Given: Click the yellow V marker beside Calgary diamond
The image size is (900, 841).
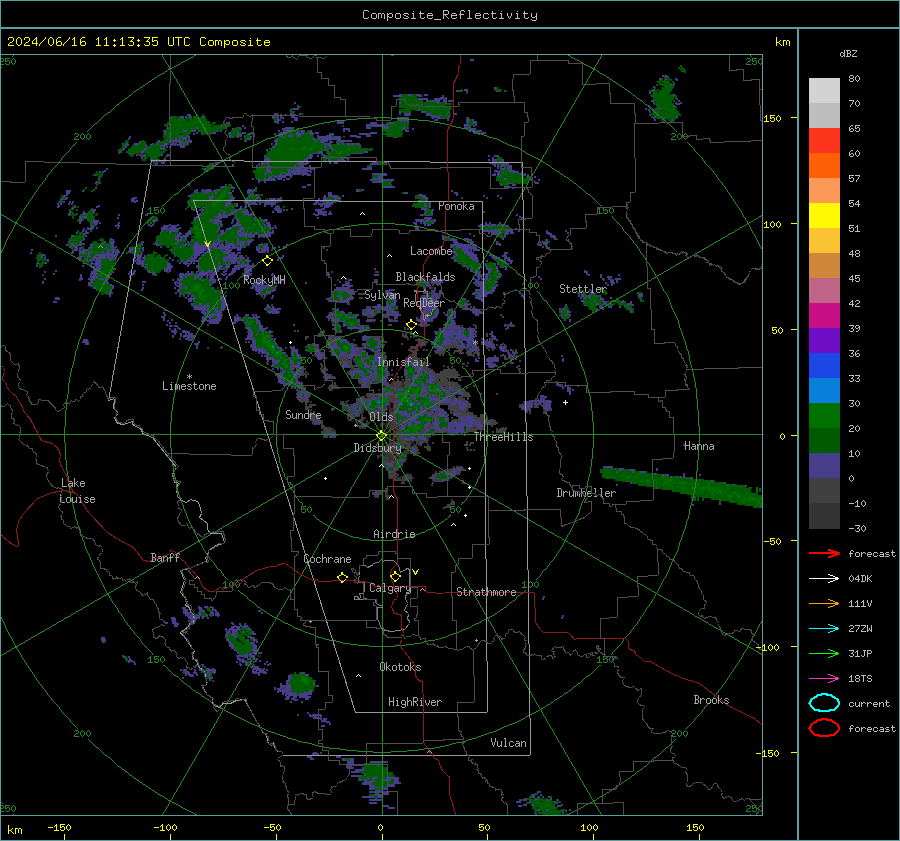Looking at the screenshot, I should pos(416,572).
